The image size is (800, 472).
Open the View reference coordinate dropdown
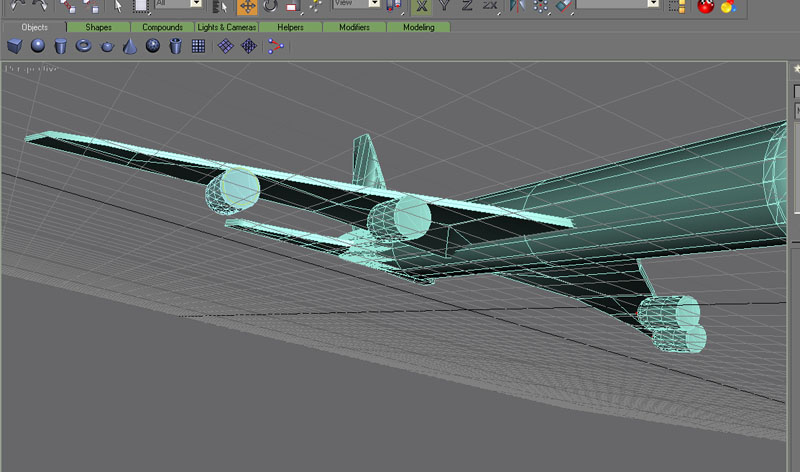[373, 4]
